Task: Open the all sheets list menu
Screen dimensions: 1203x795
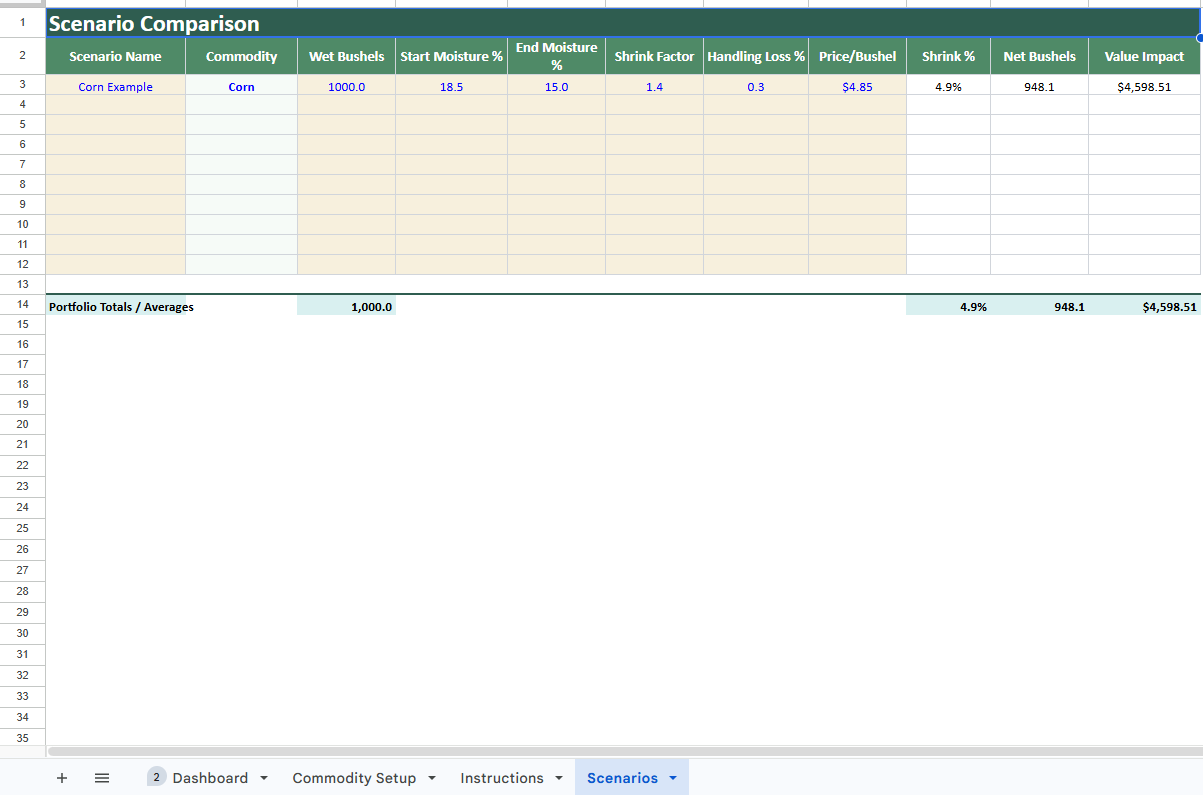Action: [x=101, y=778]
